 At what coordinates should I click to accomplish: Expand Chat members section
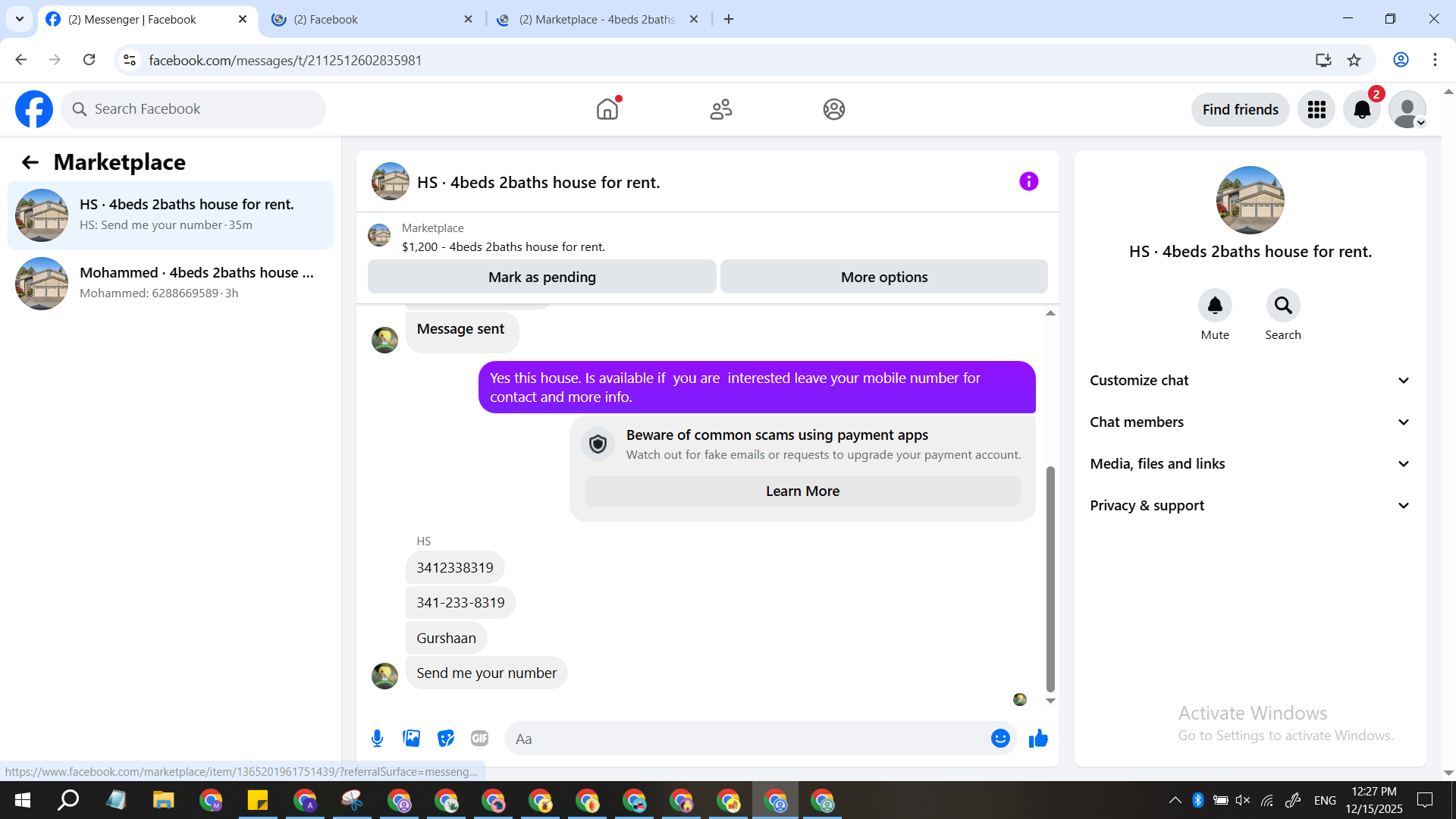(1250, 422)
